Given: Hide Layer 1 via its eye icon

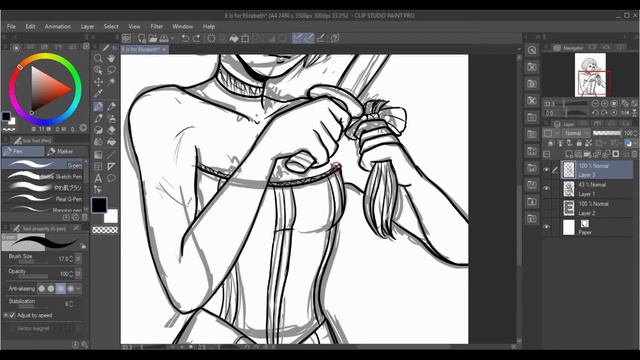Looking at the screenshot, I should click(547, 189).
